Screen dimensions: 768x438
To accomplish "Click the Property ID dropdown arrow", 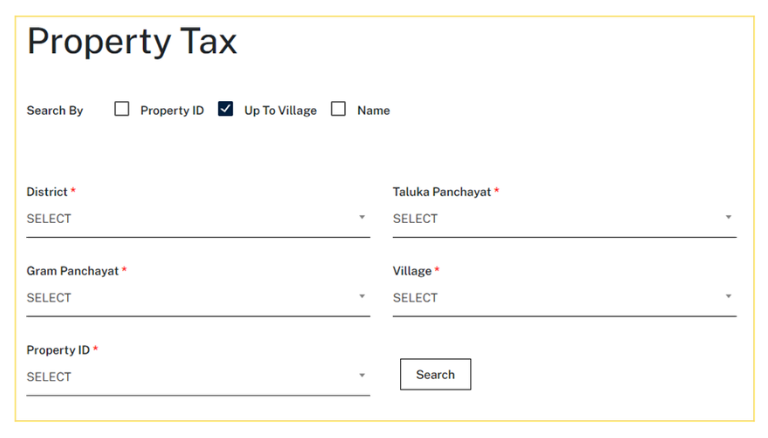I will (362, 376).
